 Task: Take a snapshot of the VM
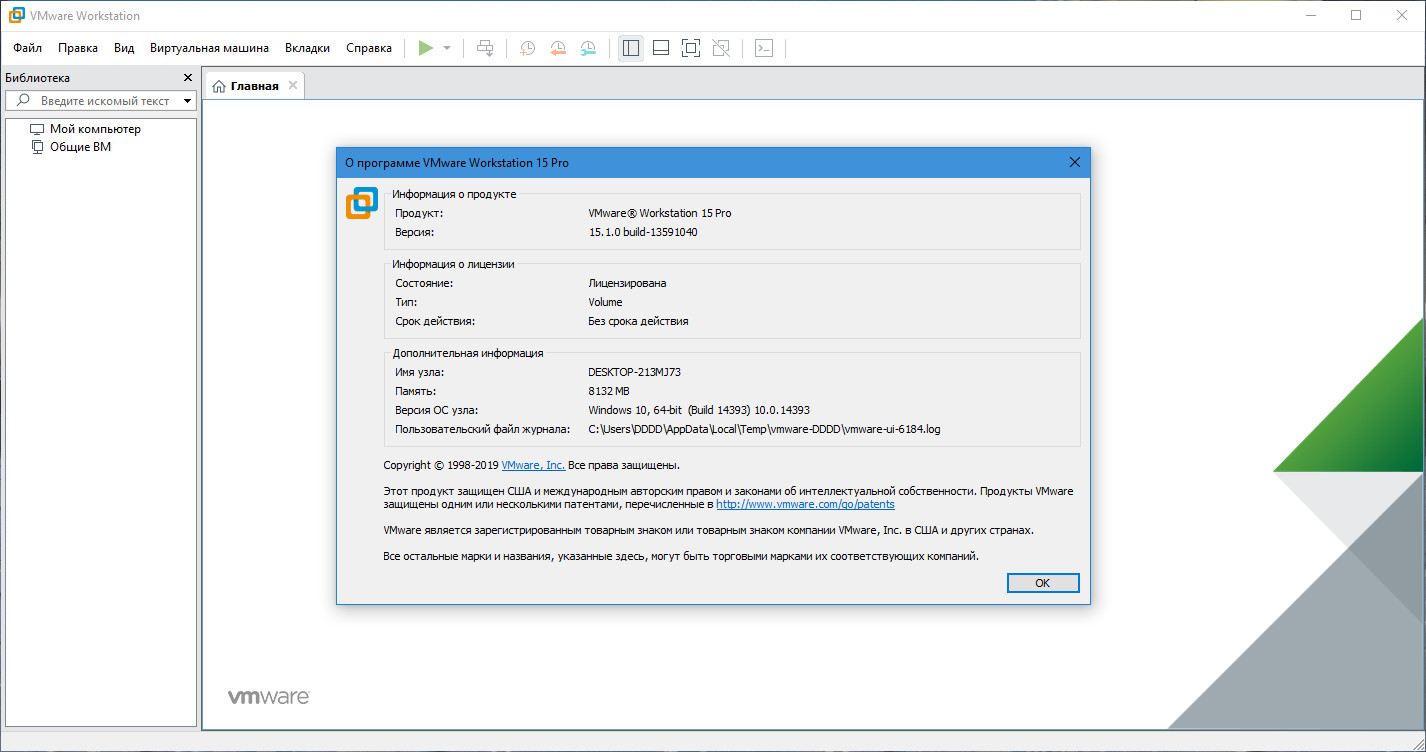coord(526,47)
